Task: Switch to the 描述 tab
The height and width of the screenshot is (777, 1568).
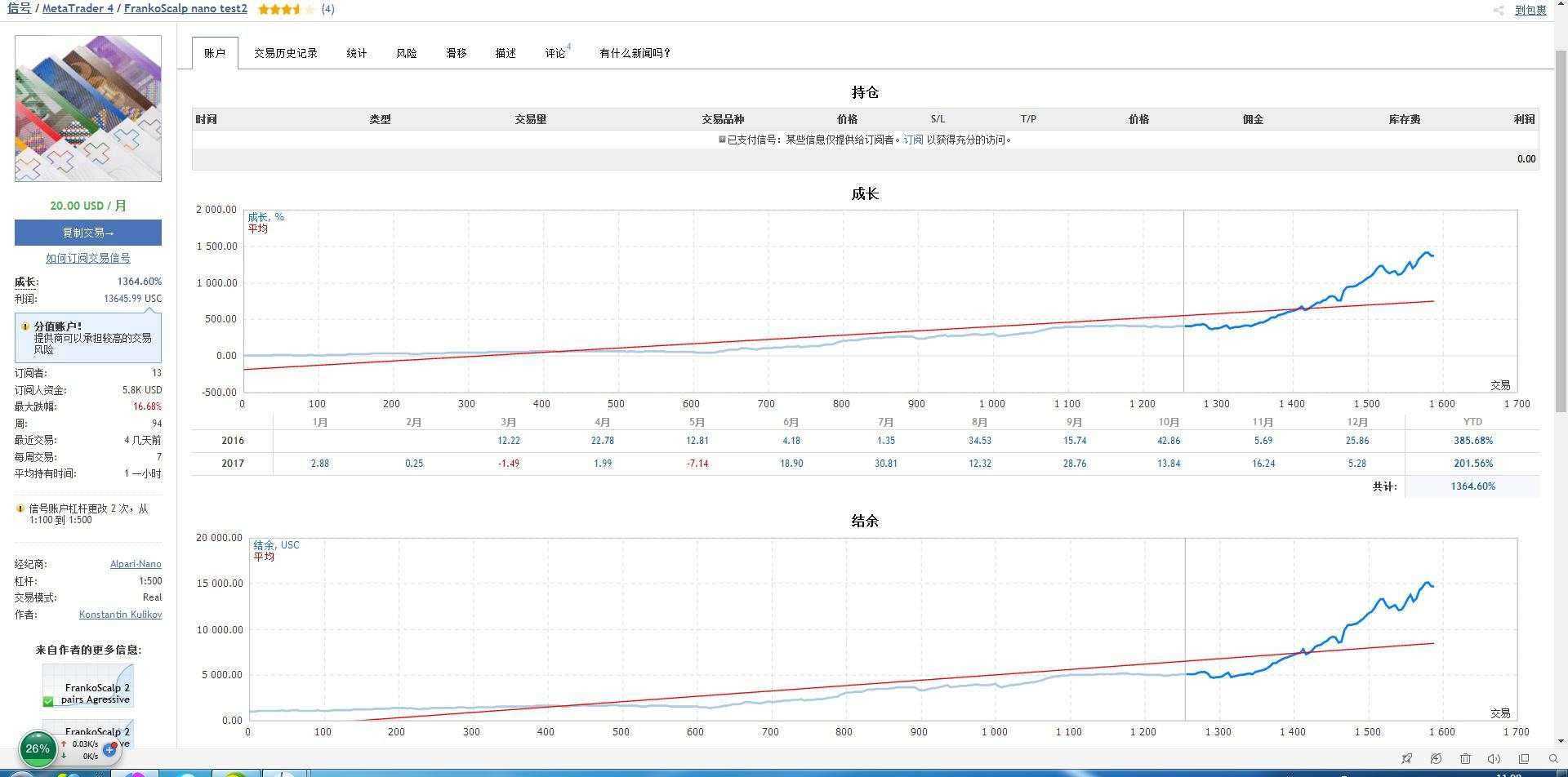Action: (506, 53)
